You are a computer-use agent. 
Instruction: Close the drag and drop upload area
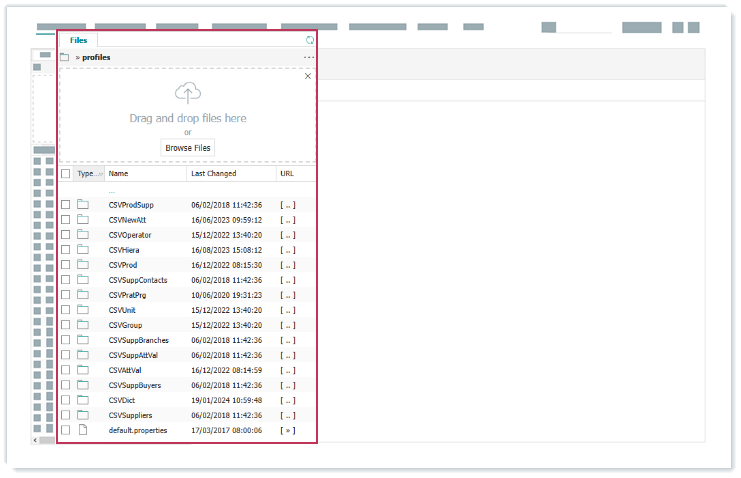point(307,76)
